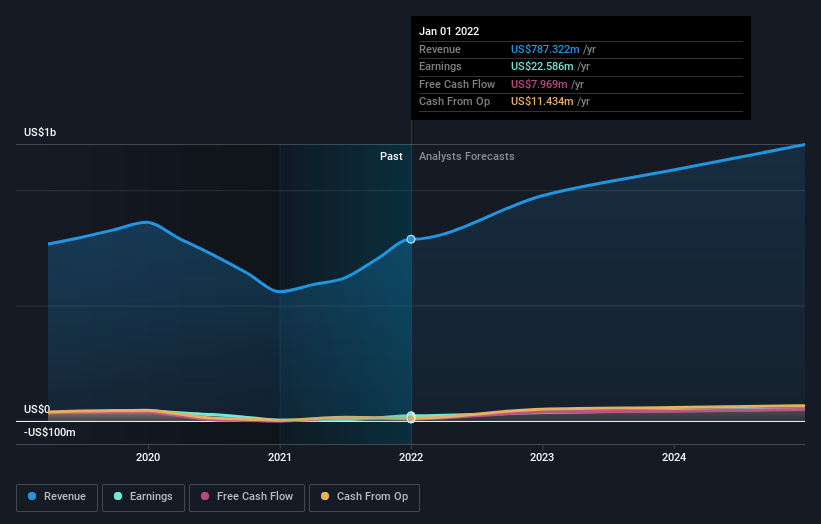Click the 2020 x-axis label
Image resolution: width=821 pixels, height=524 pixels.
point(148,457)
